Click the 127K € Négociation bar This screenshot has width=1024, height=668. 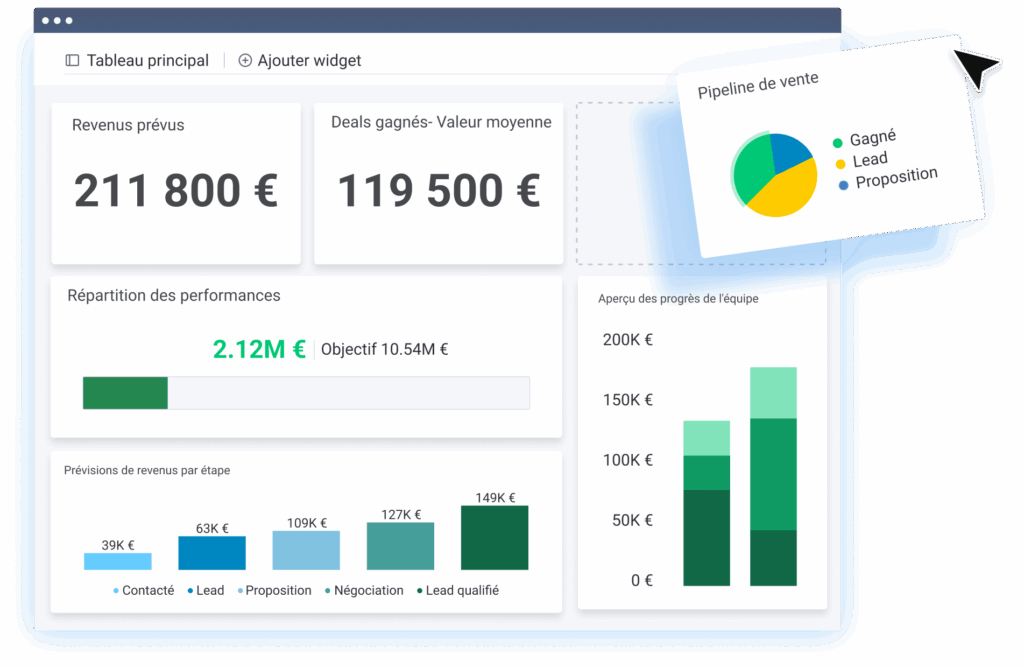click(x=400, y=546)
